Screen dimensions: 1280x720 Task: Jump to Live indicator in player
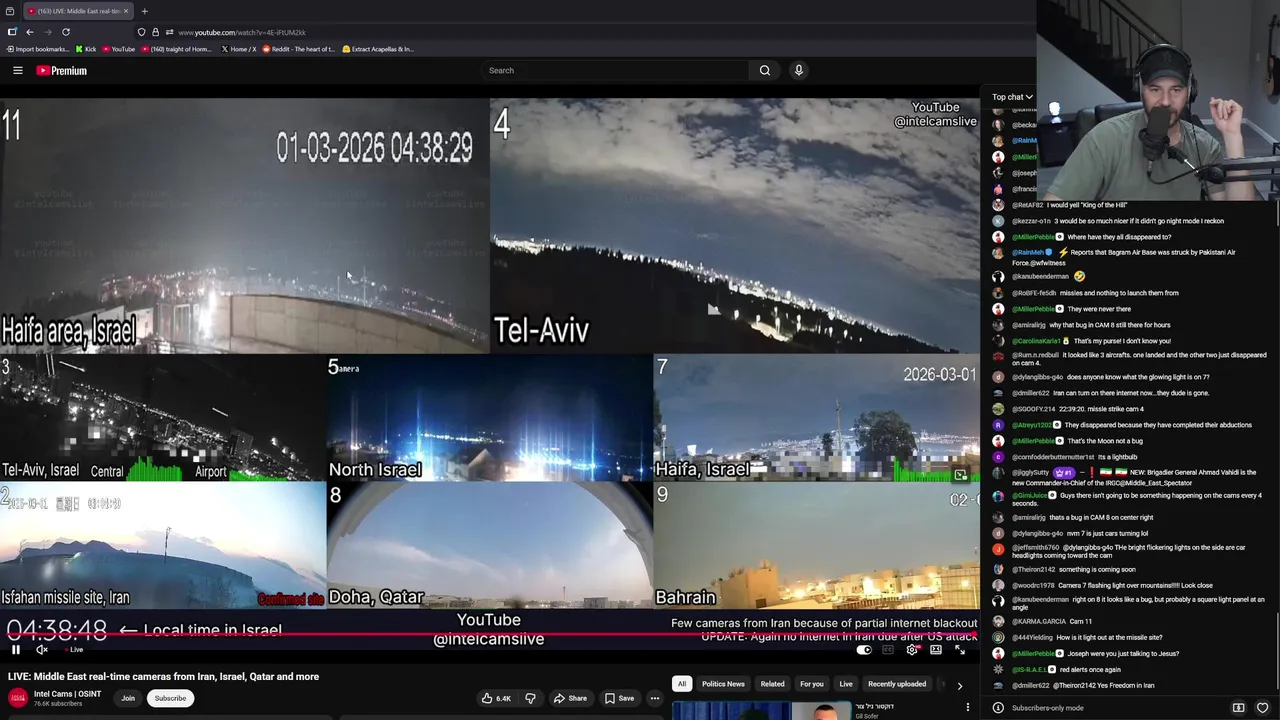coord(75,650)
